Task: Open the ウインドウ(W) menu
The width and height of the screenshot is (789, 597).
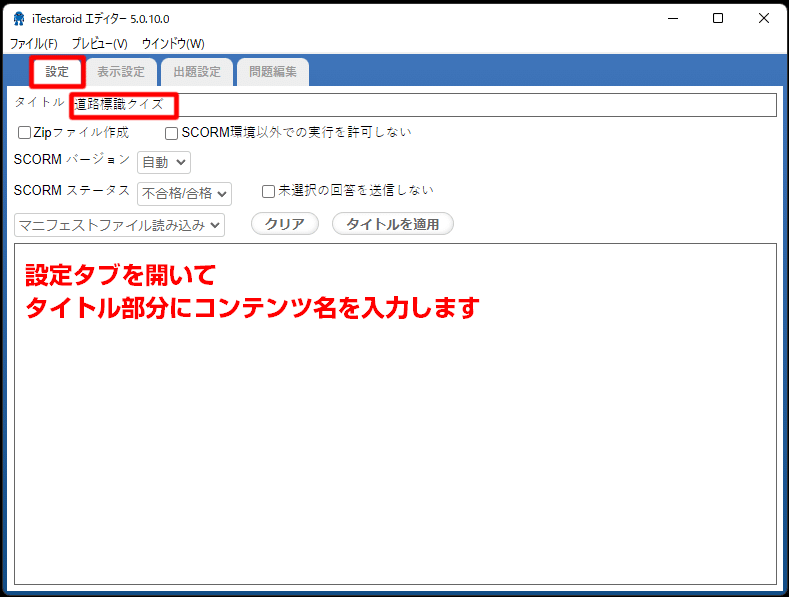Action: click(x=173, y=44)
